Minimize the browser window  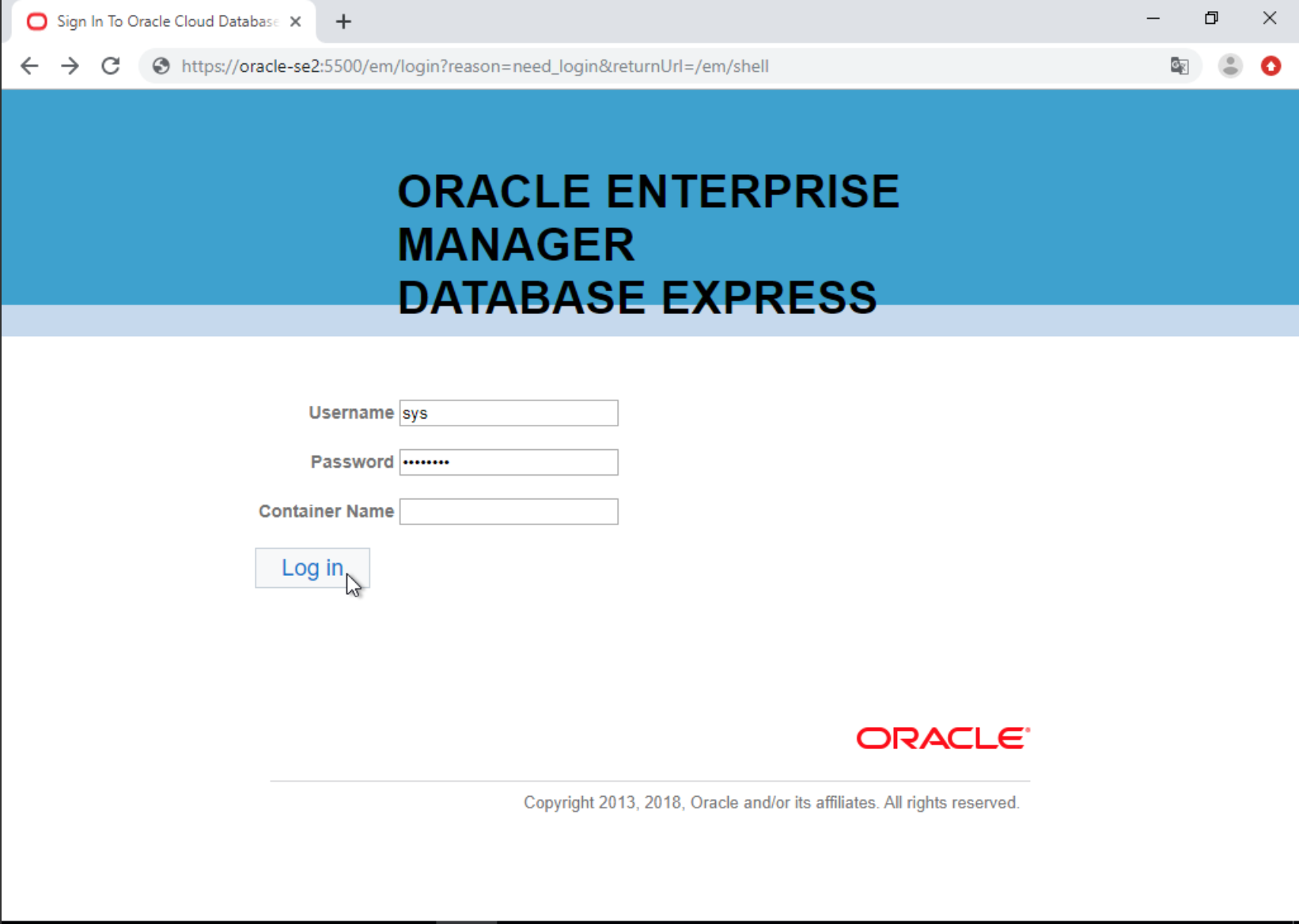pos(1153,18)
